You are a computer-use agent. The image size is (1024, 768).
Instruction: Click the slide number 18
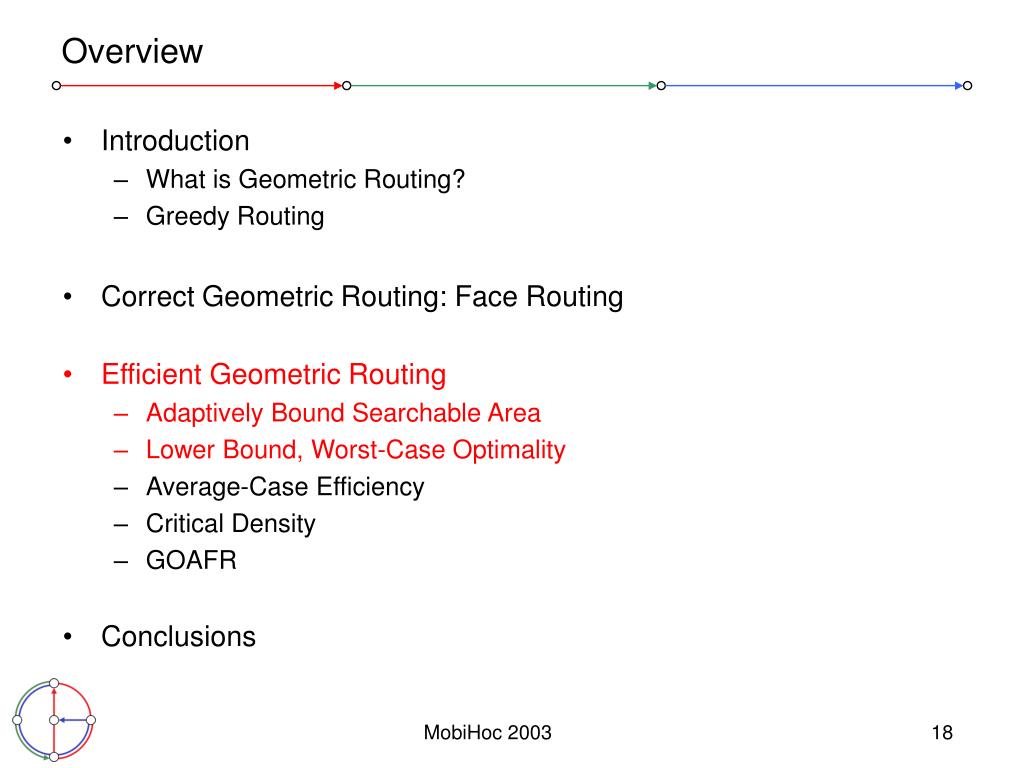942,732
